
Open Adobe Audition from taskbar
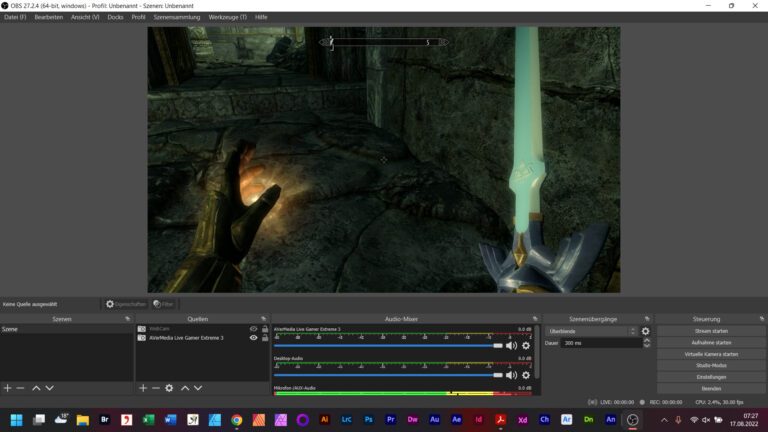pos(434,420)
